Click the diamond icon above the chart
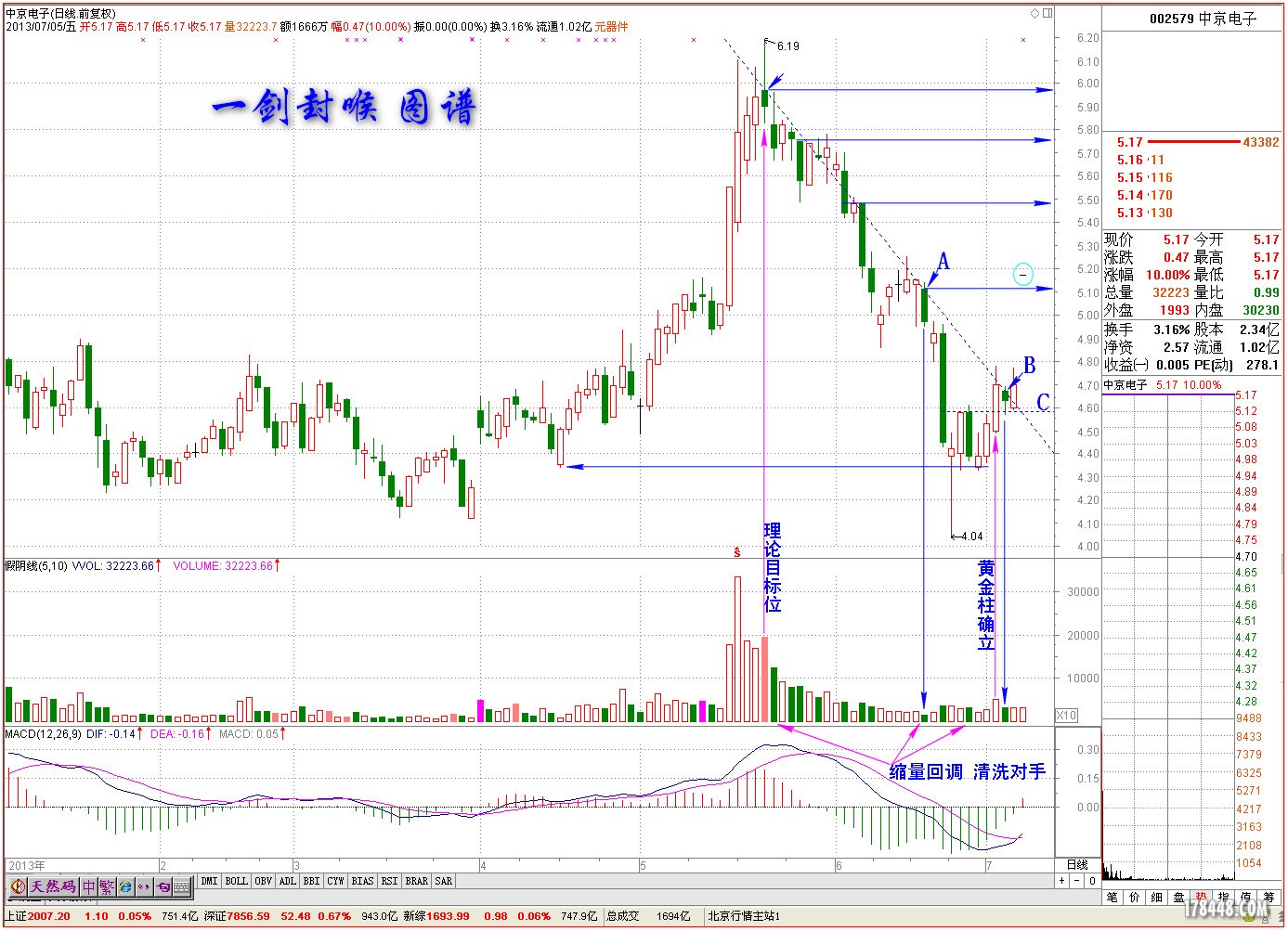 pyautogui.click(x=1036, y=14)
